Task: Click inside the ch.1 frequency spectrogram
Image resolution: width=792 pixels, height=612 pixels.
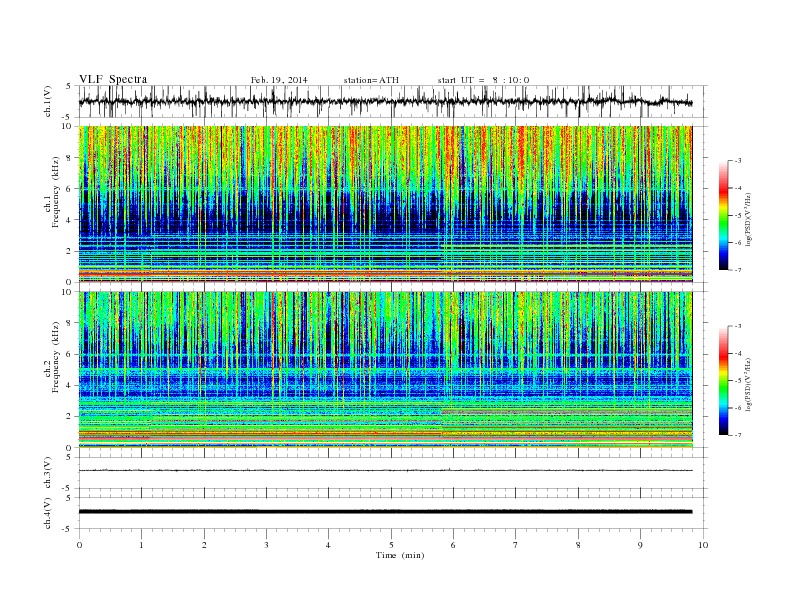Action: 385,204
